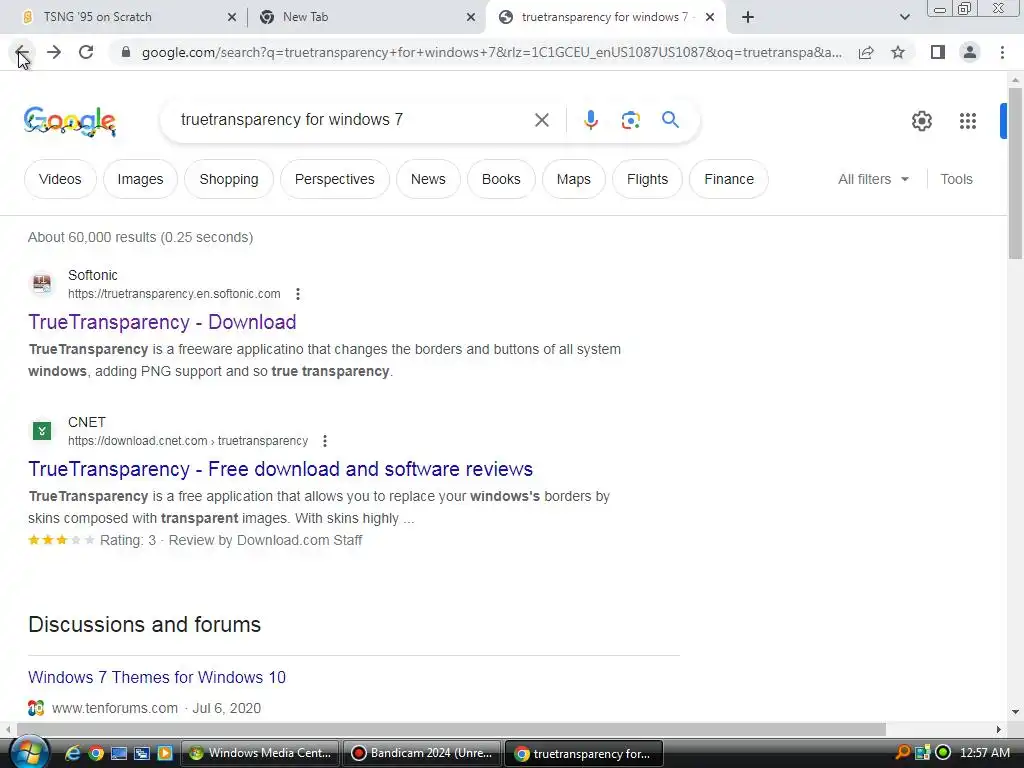Launch Windows Media Player from the quick launch
The width and height of the screenshot is (1024, 768).
pos(165,753)
